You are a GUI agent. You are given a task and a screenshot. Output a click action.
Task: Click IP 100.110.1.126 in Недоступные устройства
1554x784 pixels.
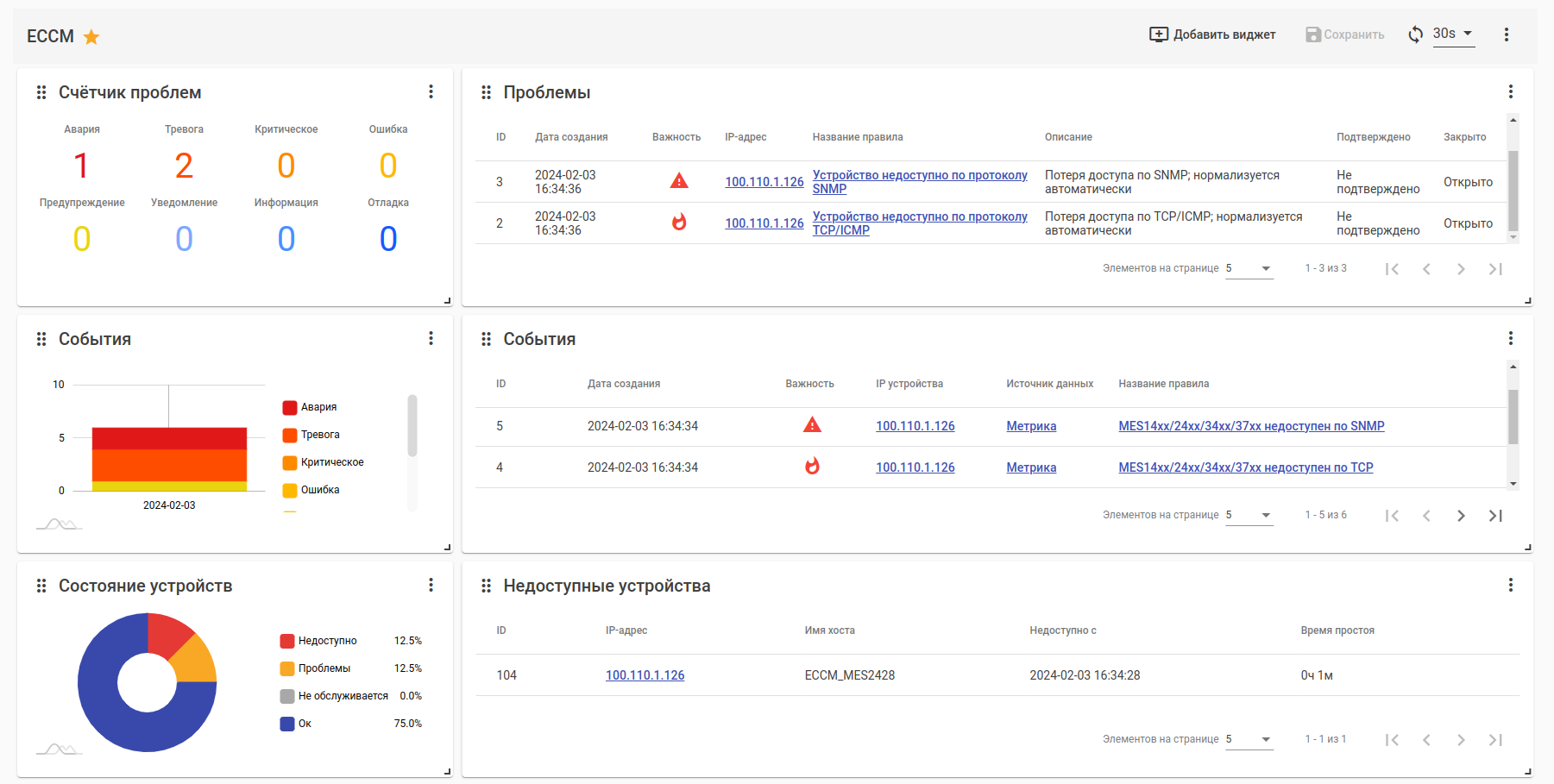pos(645,675)
